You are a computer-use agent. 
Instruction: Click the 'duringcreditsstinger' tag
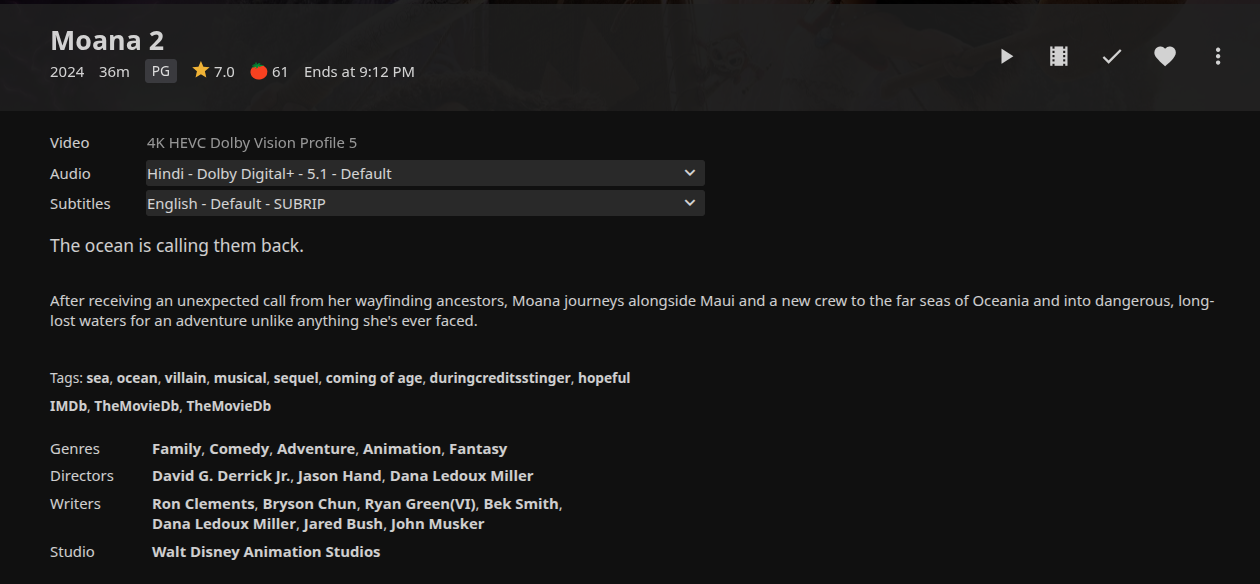499,378
